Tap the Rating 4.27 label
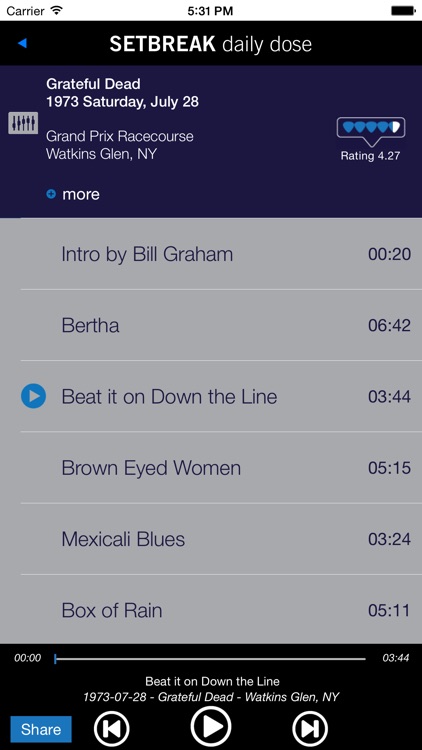 click(370, 156)
